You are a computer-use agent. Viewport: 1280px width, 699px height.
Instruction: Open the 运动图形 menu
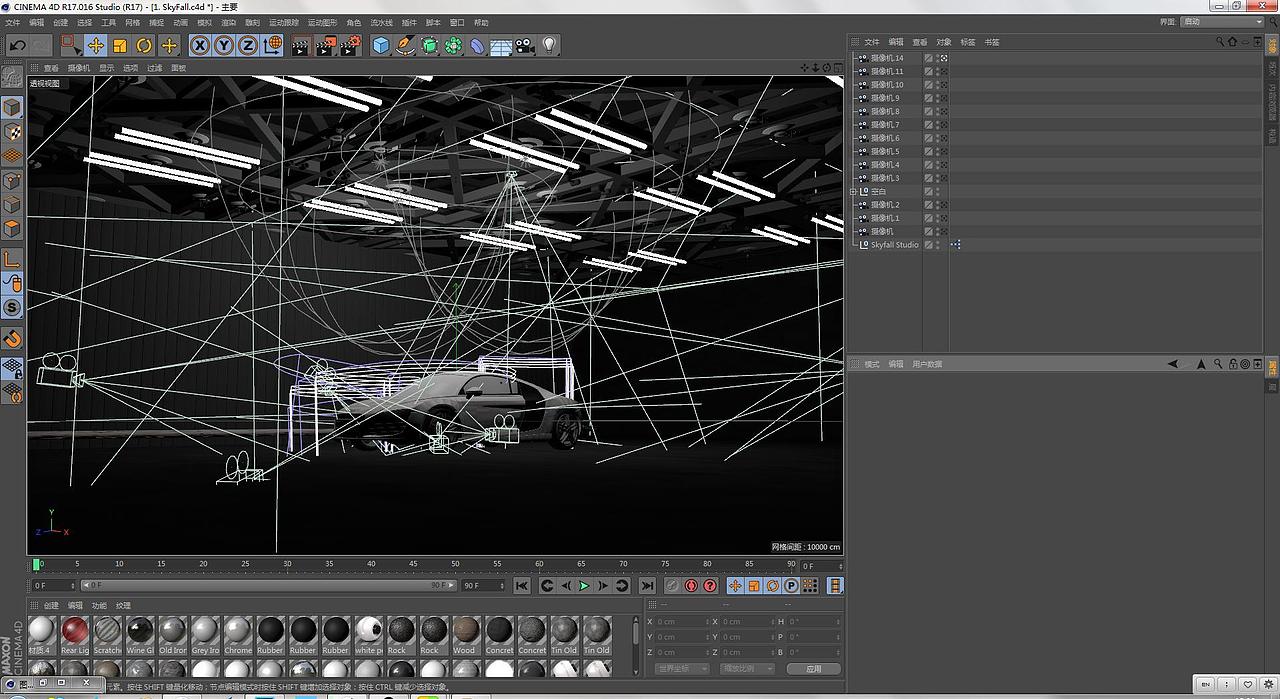[322, 22]
